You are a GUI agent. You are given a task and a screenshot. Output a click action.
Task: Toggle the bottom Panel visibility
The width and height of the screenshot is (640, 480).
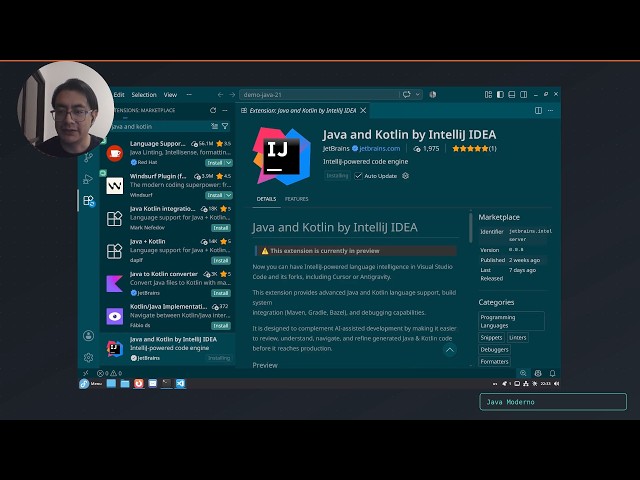tap(512, 95)
